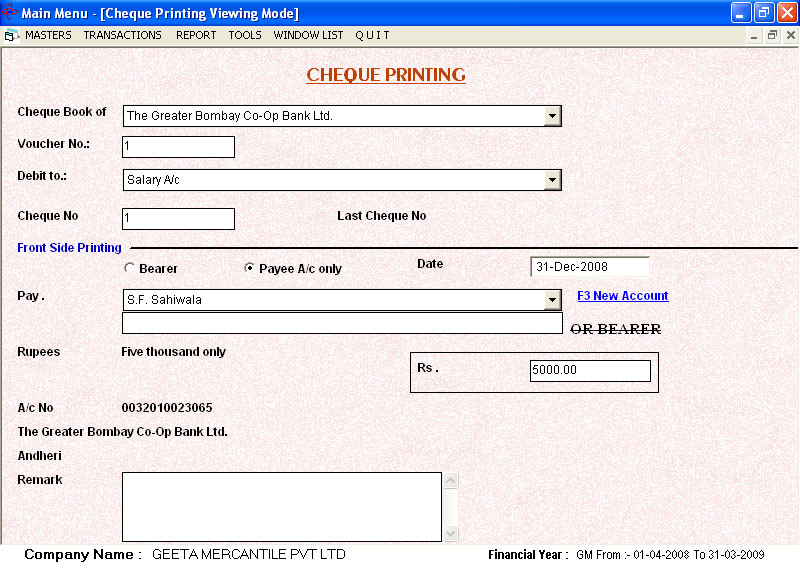Click inside the Remark text area
This screenshot has width=800, height=570.
click(282, 507)
